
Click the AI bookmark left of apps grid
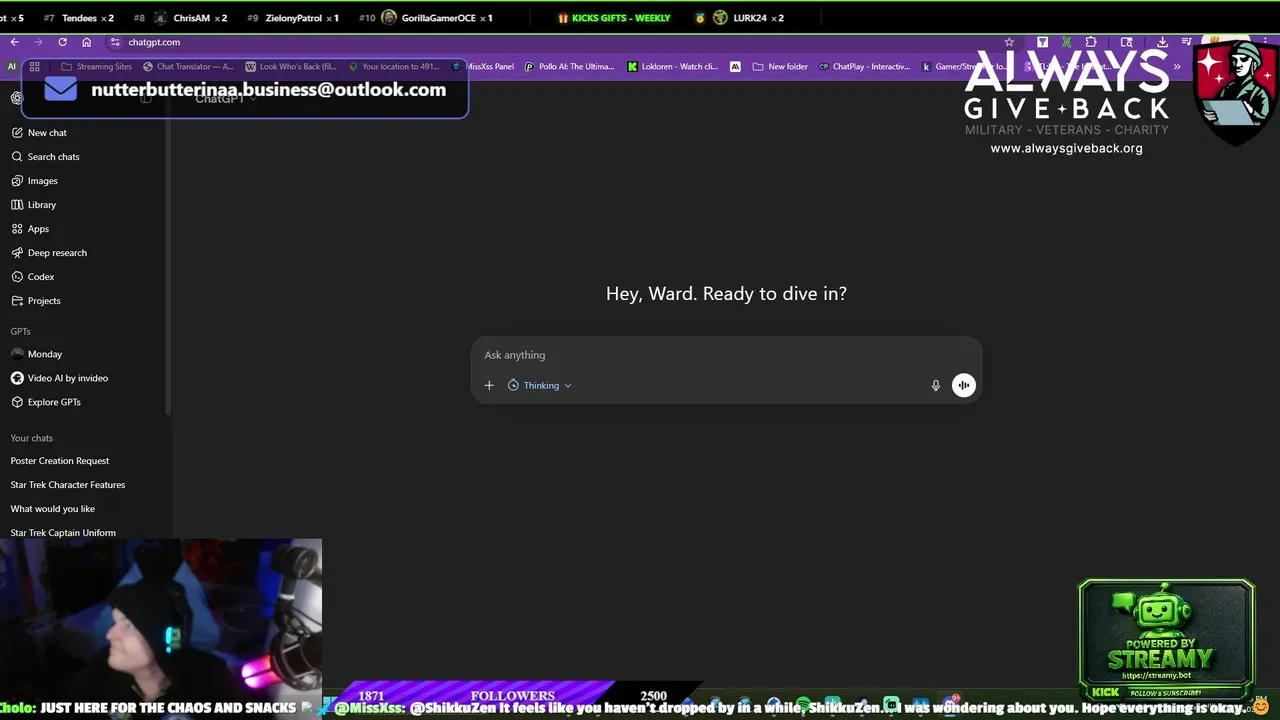pyautogui.click(x=12, y=67)
